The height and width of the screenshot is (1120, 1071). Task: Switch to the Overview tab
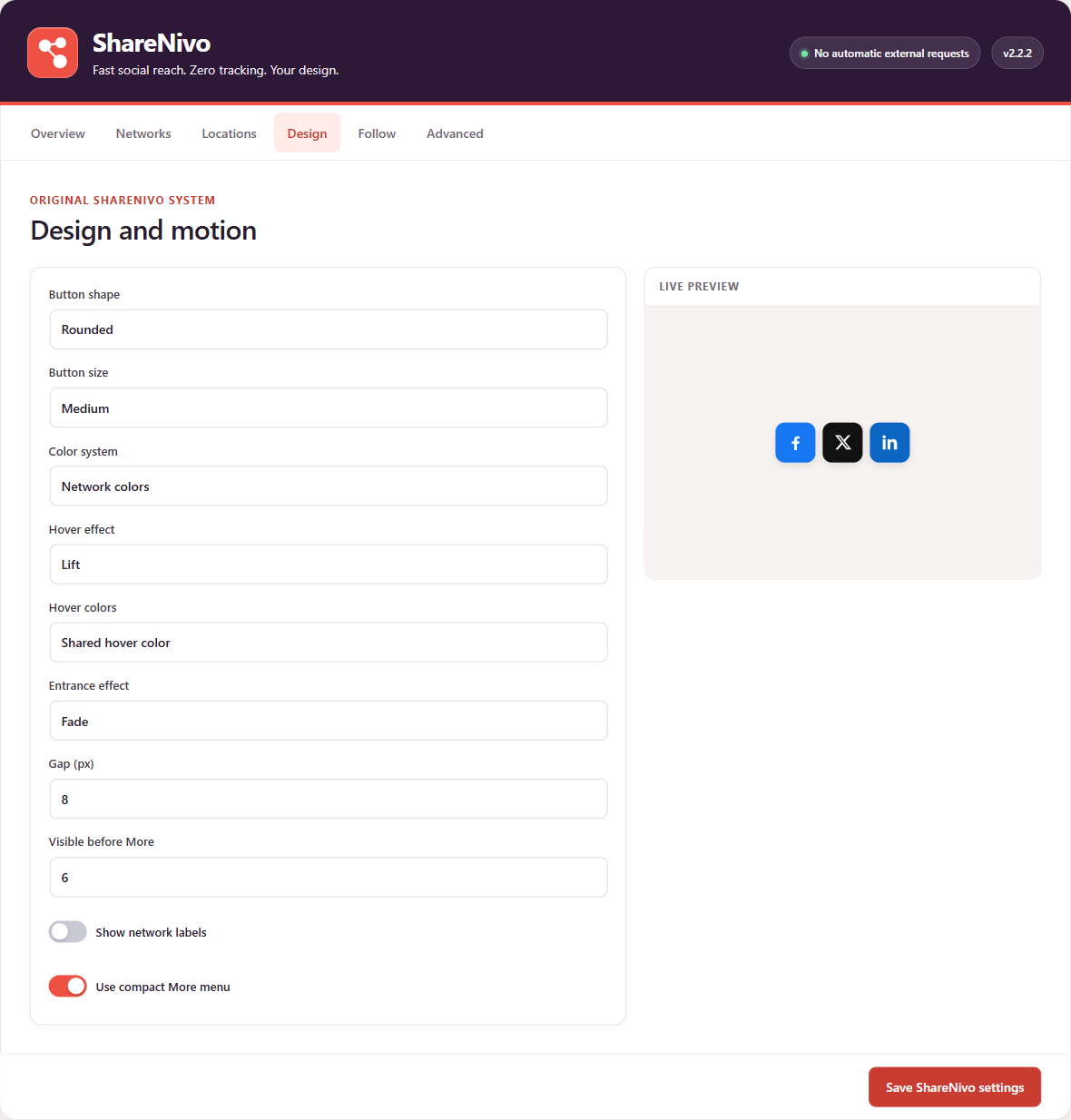[58, 133]
